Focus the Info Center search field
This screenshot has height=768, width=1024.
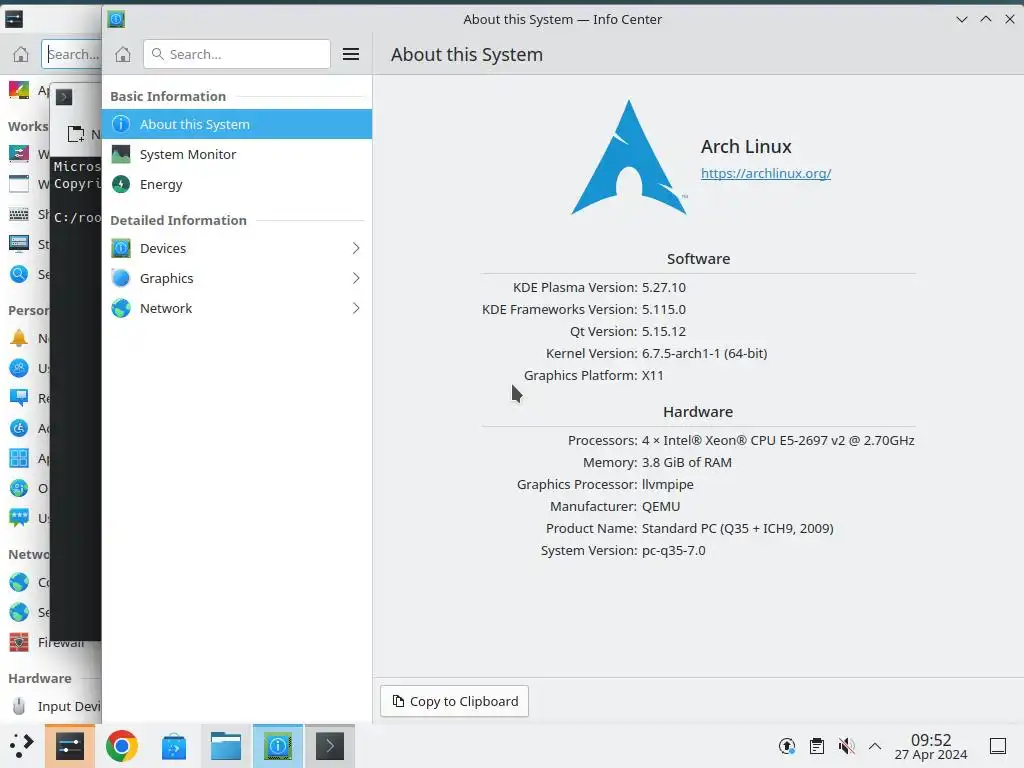pyautogui.click(x=236, y=54)
